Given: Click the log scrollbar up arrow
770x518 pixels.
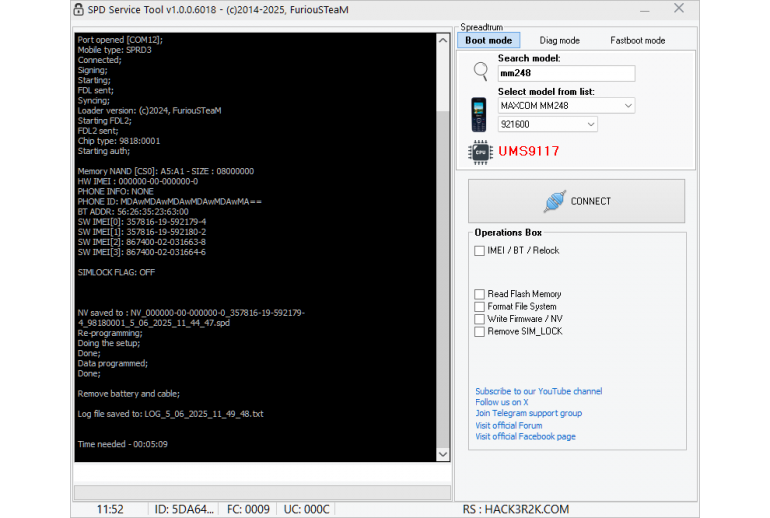Looking at the screenshot, I should coord(443,40).
